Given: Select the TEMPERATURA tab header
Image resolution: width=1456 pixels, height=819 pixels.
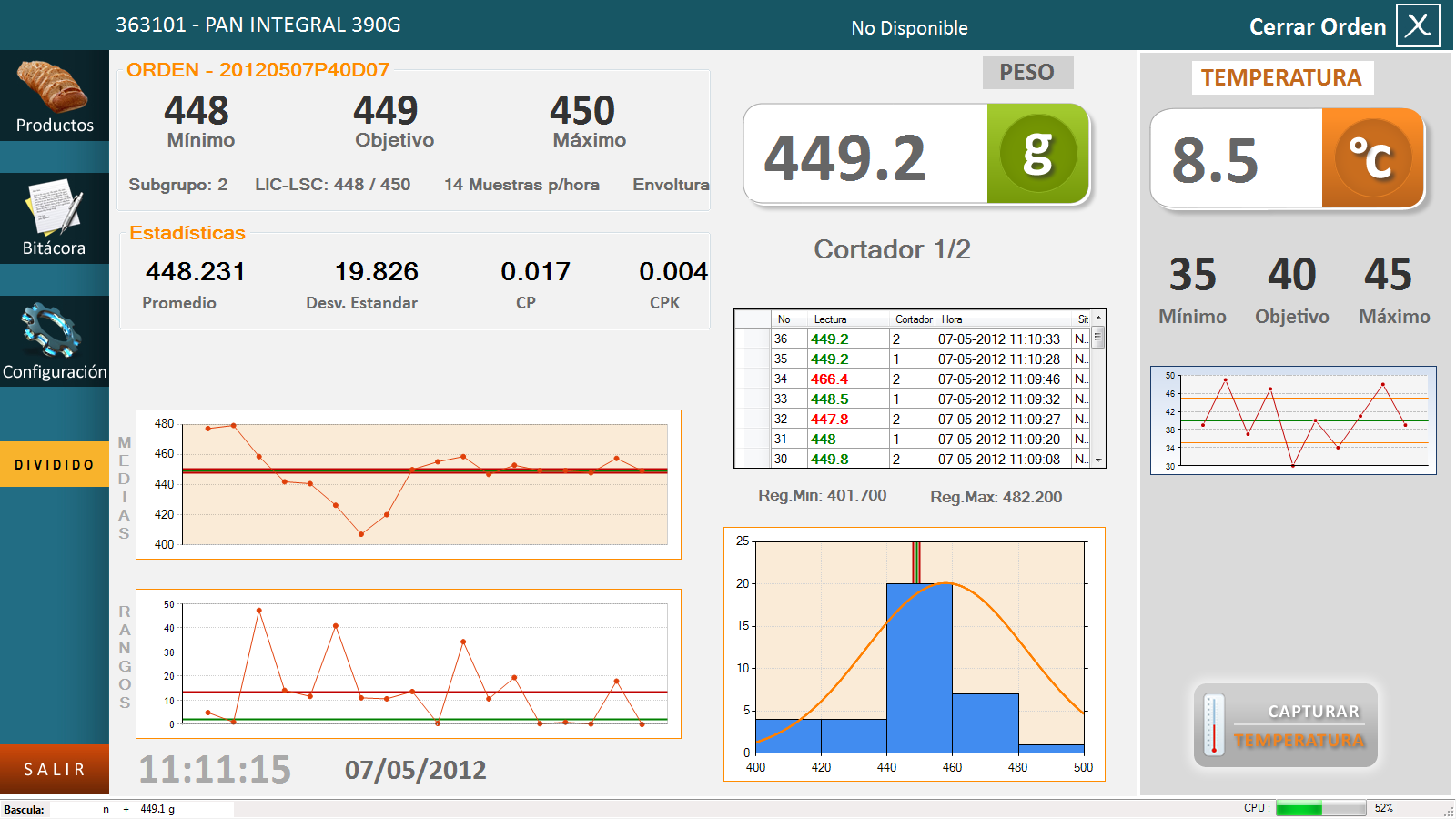Looking at the screenshot, I should pyautogui.click(x=1281, y=78).
